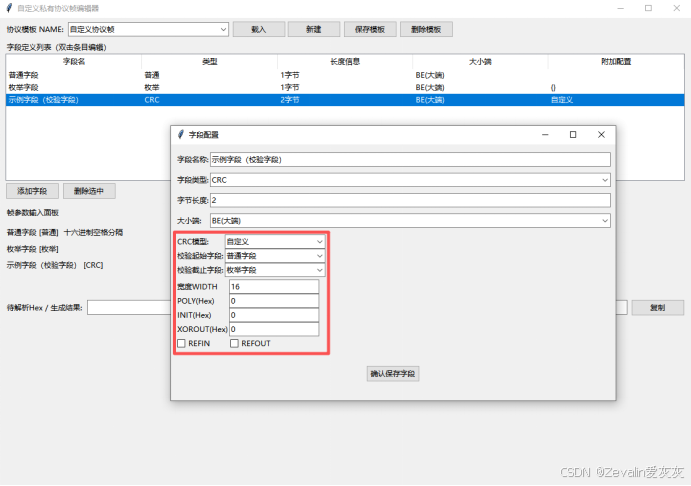
Task: Open the 校验起始字段 dropdown
Action: click(x=275, y=256)
